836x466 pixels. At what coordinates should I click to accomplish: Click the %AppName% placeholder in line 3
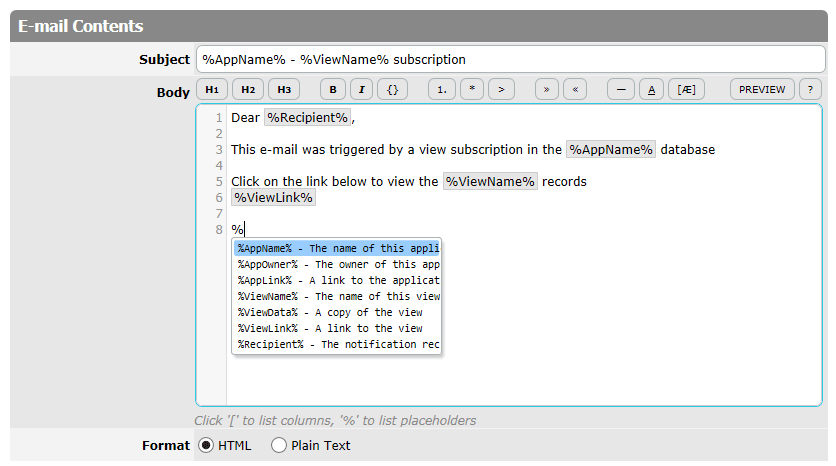[x=611, y=150]
